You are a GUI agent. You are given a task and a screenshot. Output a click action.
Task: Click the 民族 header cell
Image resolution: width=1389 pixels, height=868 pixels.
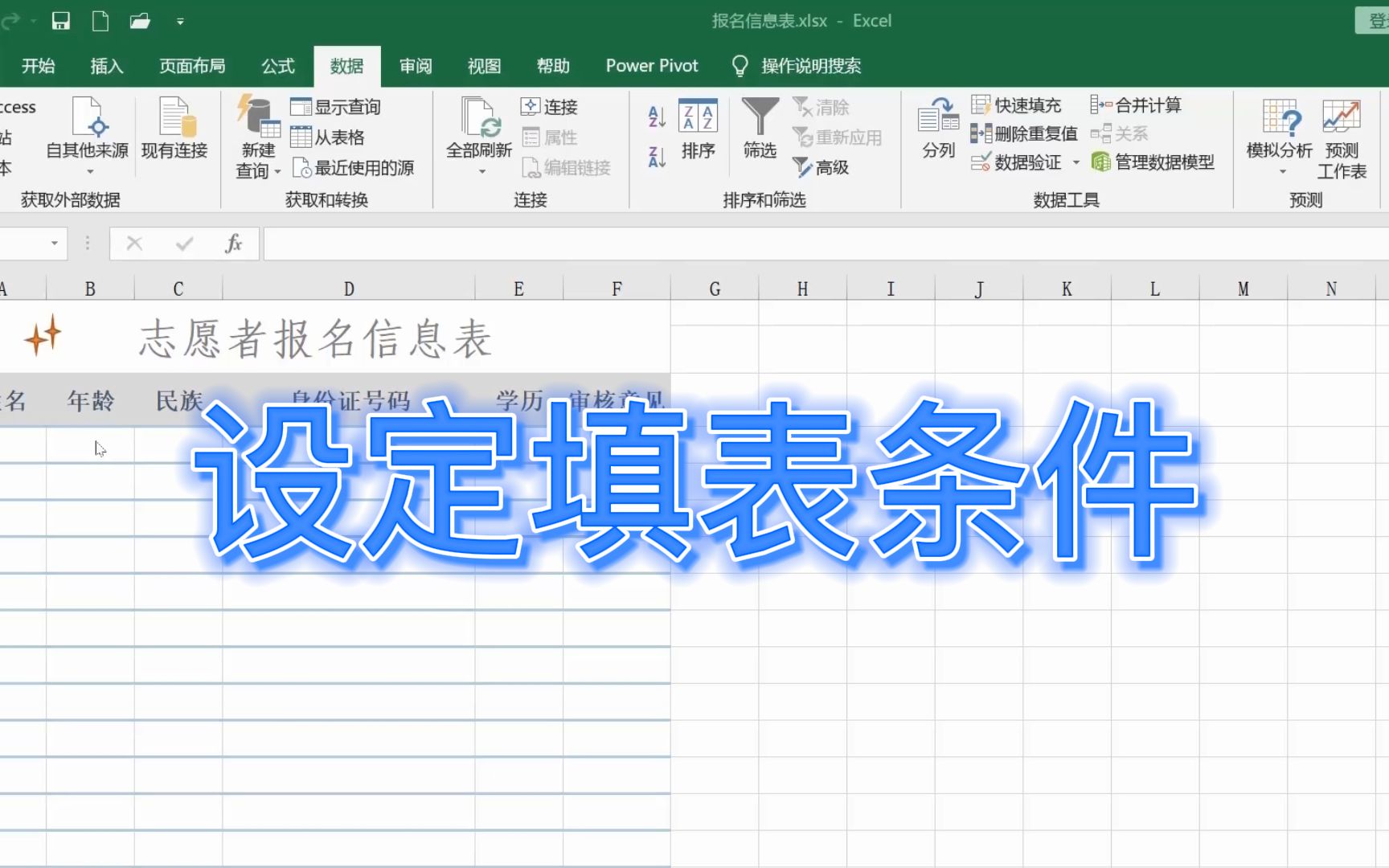pyautogui.click(x=178, y=400)
